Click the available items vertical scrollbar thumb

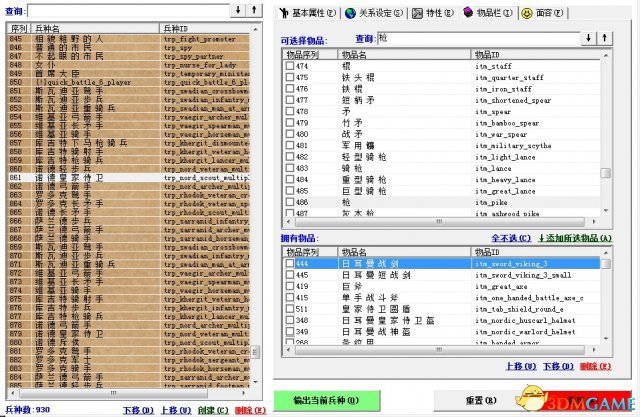click(606, 173)
